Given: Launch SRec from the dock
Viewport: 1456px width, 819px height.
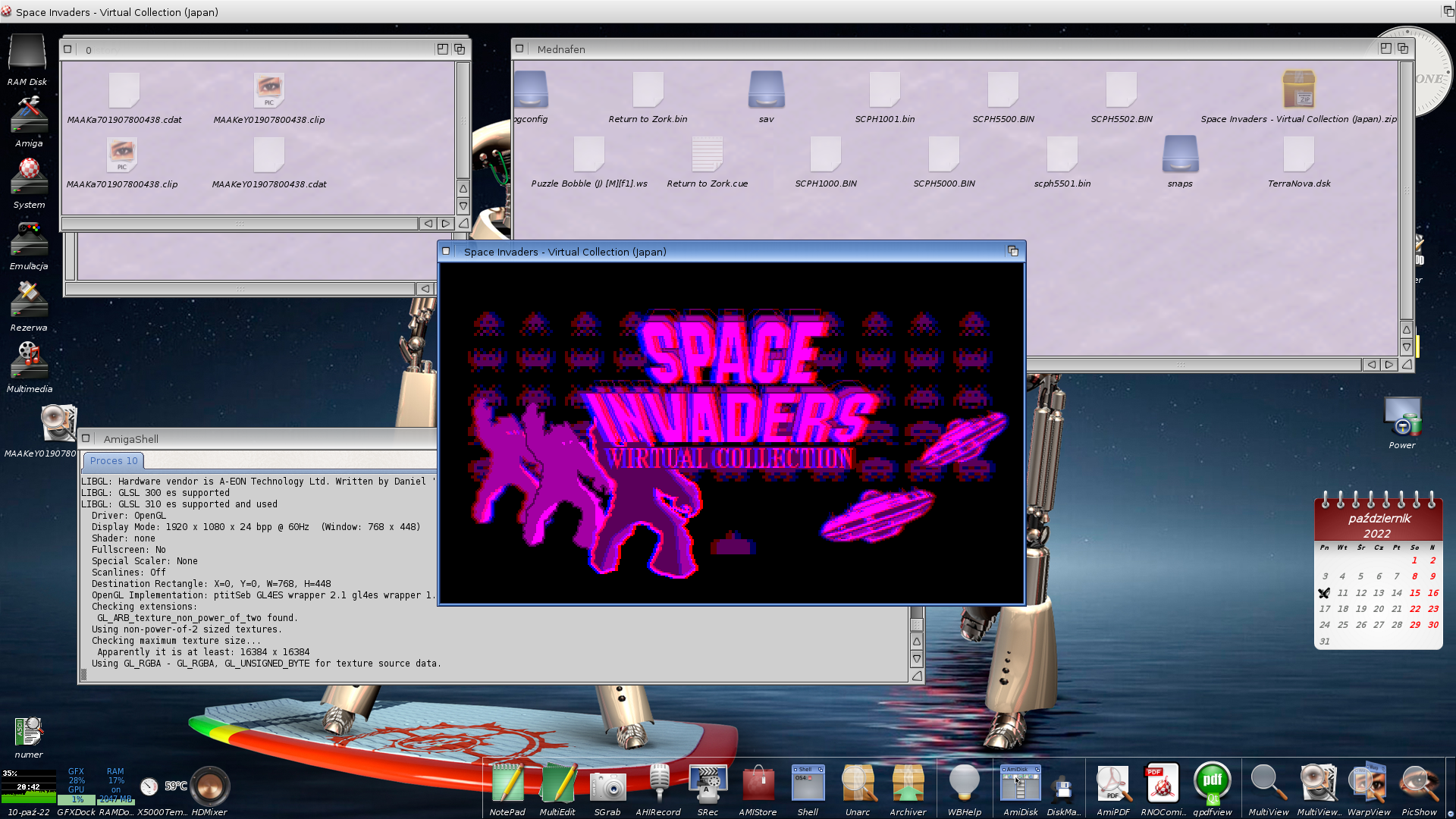Looking at the screenshot, I should point(708,784).
